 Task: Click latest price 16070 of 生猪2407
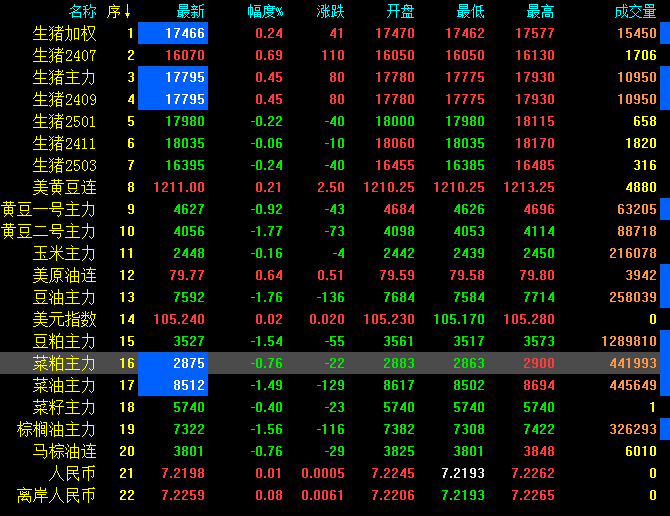click(x=185, y=55)
